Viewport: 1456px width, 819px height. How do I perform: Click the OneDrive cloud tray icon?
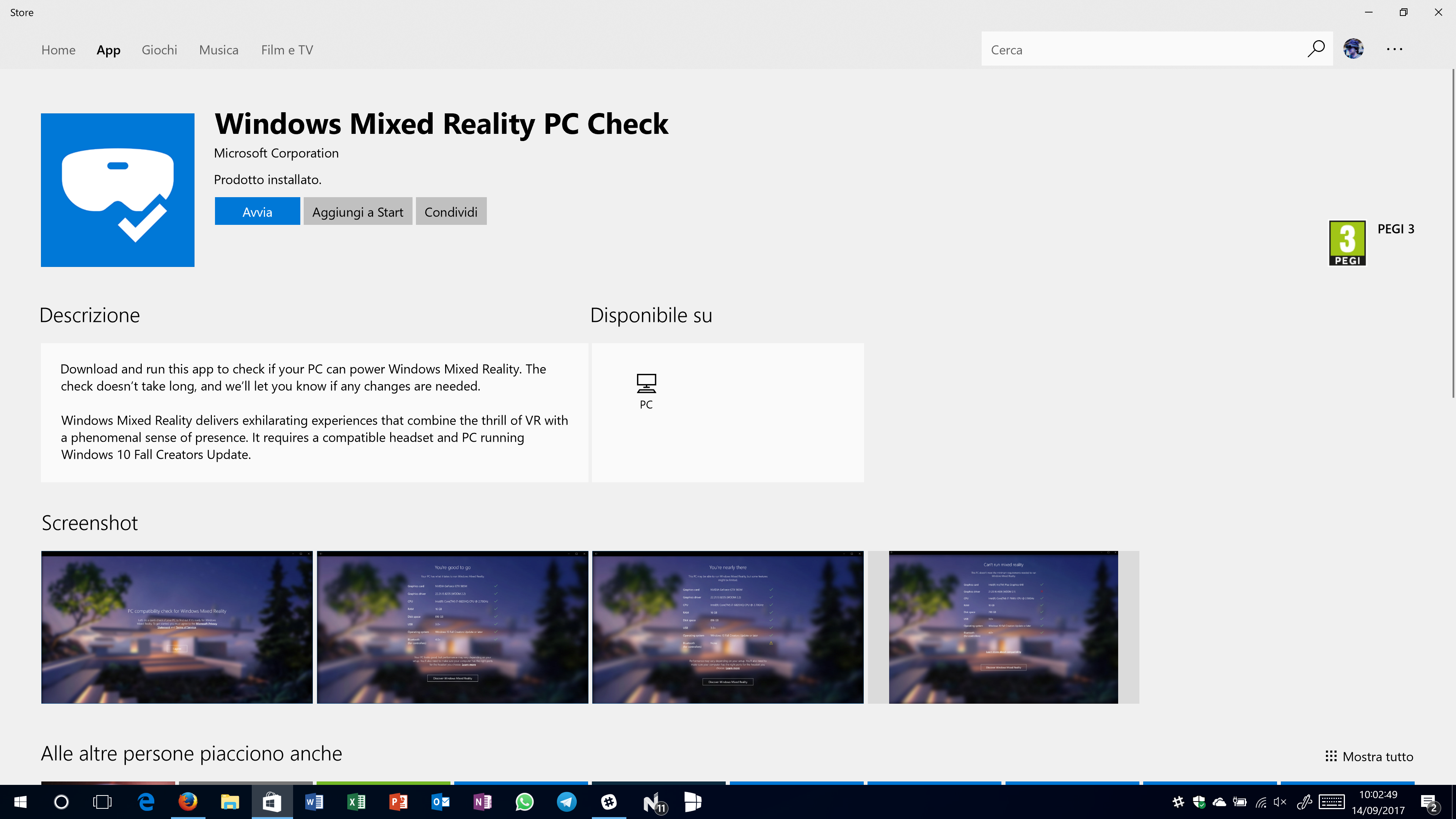(x=1219, y=802)
